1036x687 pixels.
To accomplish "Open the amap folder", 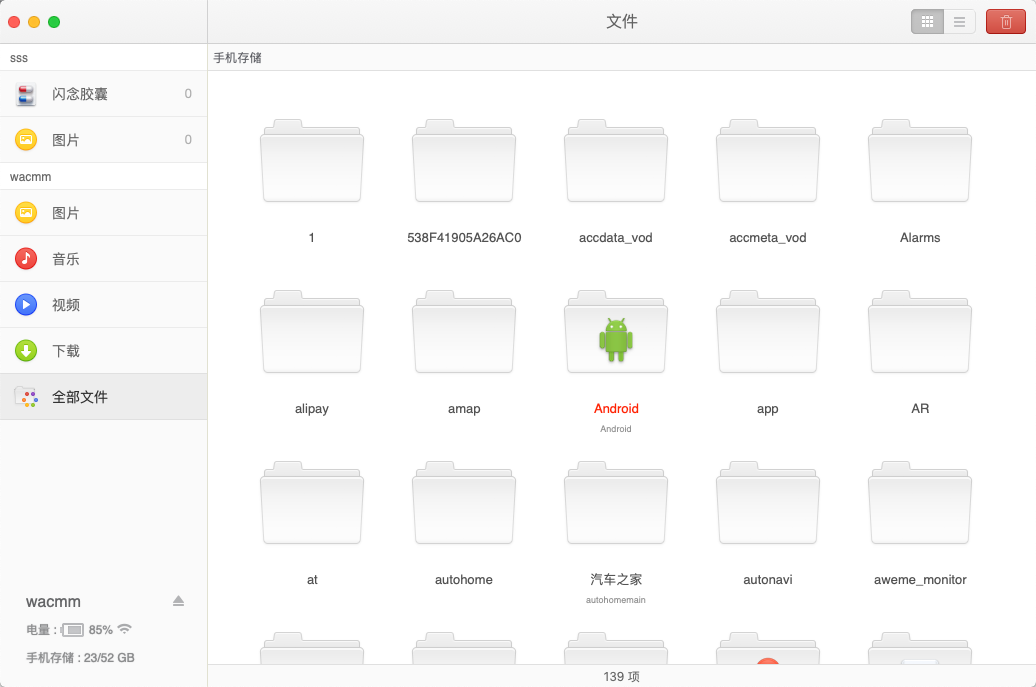I will click(x=463, y=333).
